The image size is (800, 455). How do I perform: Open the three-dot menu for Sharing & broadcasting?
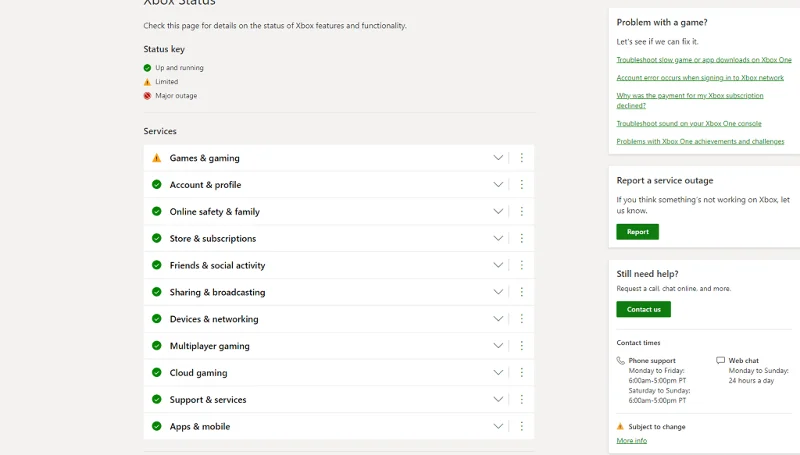pos(521,292)
